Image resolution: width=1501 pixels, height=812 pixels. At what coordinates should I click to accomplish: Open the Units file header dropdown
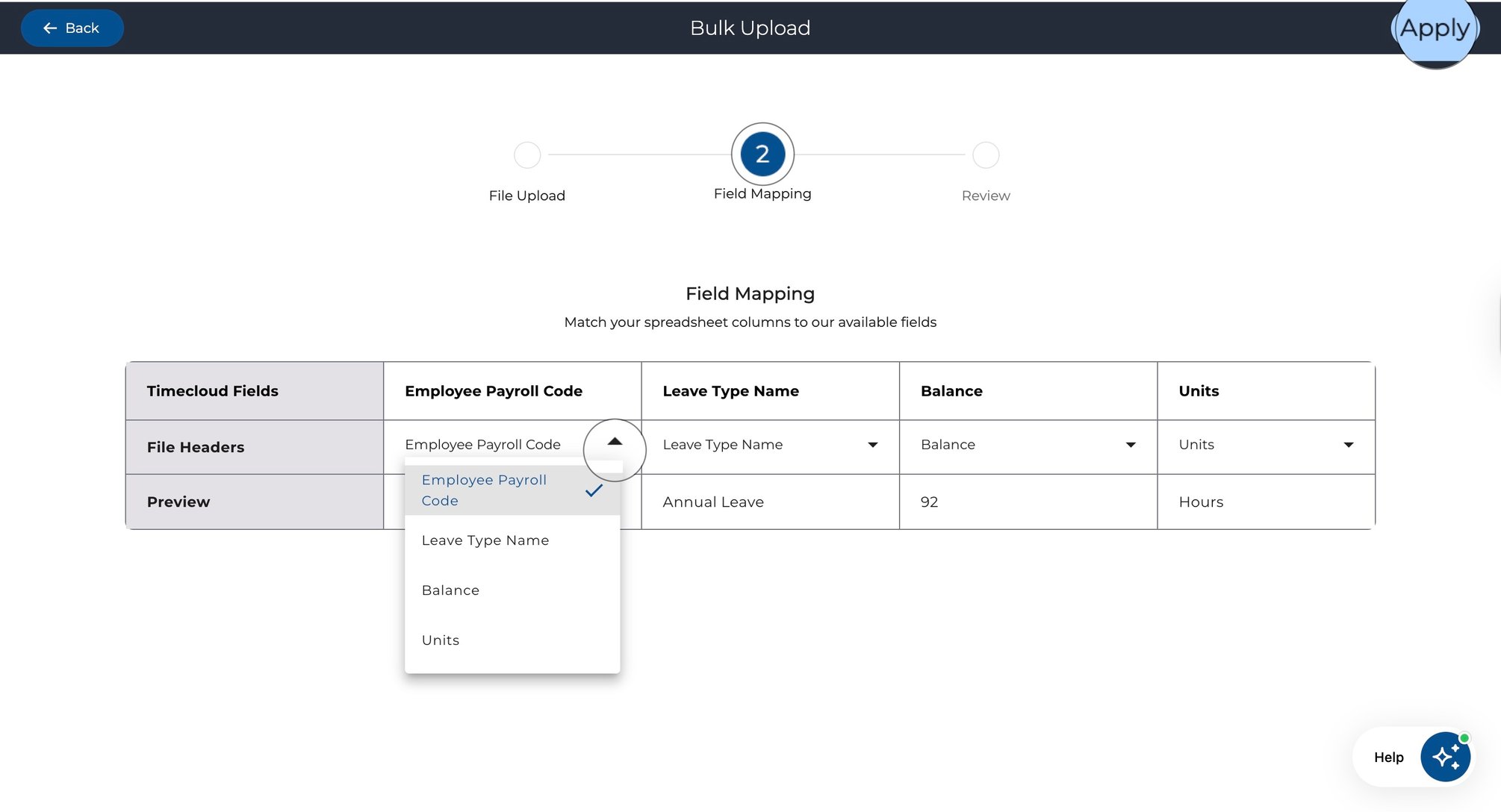[x=1267, y=445]
